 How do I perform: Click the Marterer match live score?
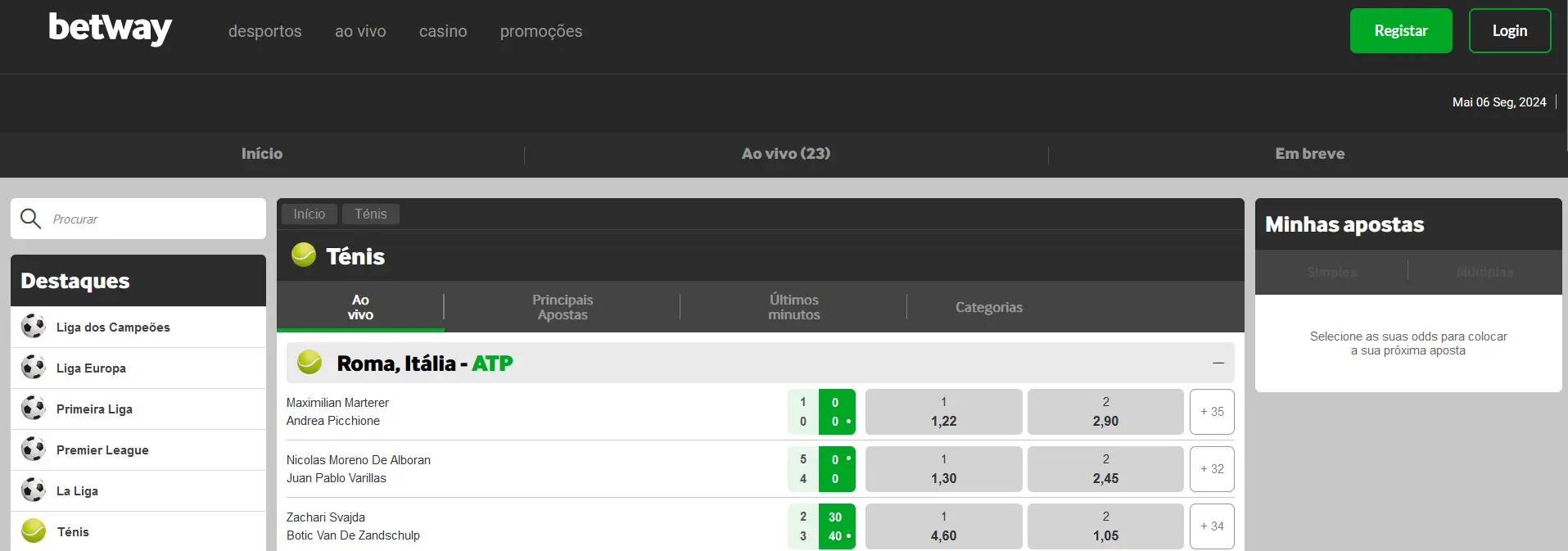821,412
